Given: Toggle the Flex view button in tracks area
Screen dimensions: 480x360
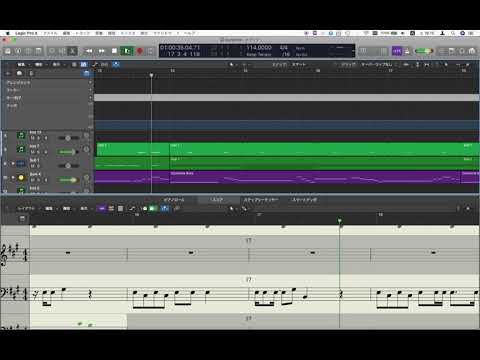Looking at the screenshot, I should click(x=104, y=64).
